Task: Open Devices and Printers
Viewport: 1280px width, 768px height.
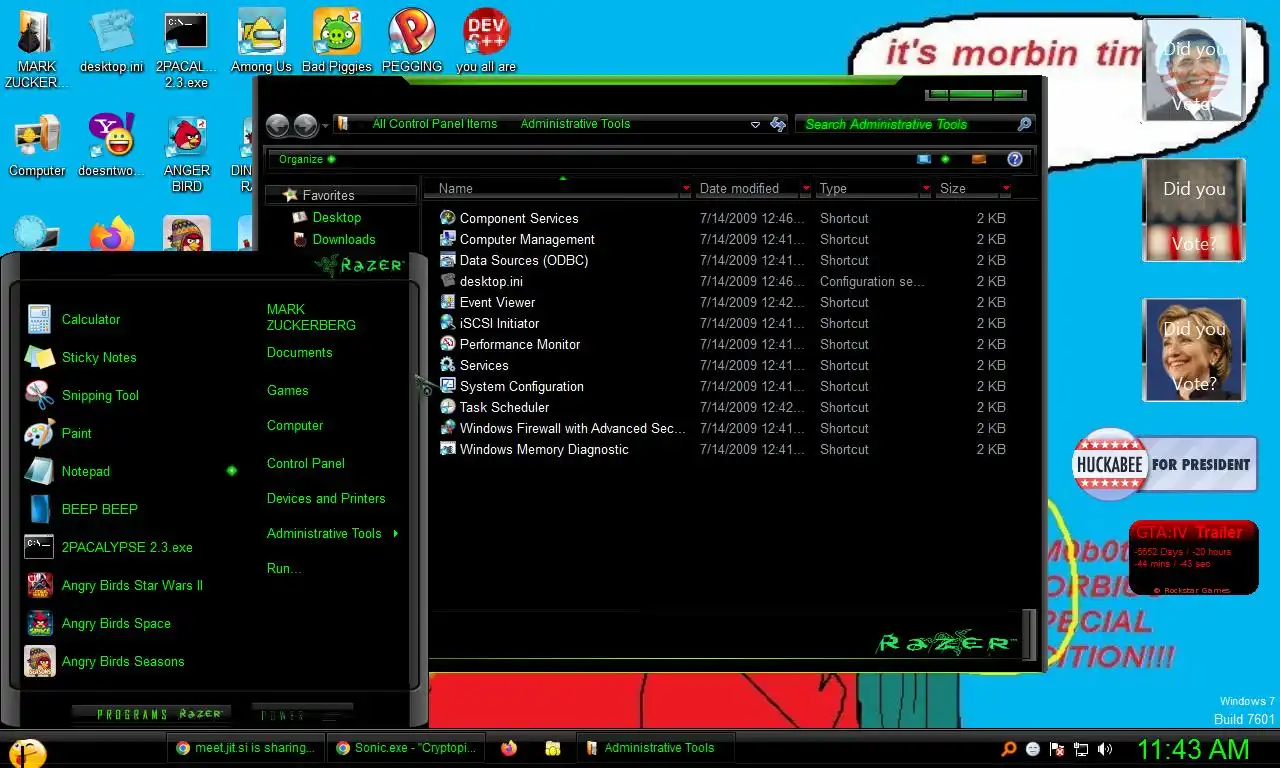Action: click(x=325, y=498)
